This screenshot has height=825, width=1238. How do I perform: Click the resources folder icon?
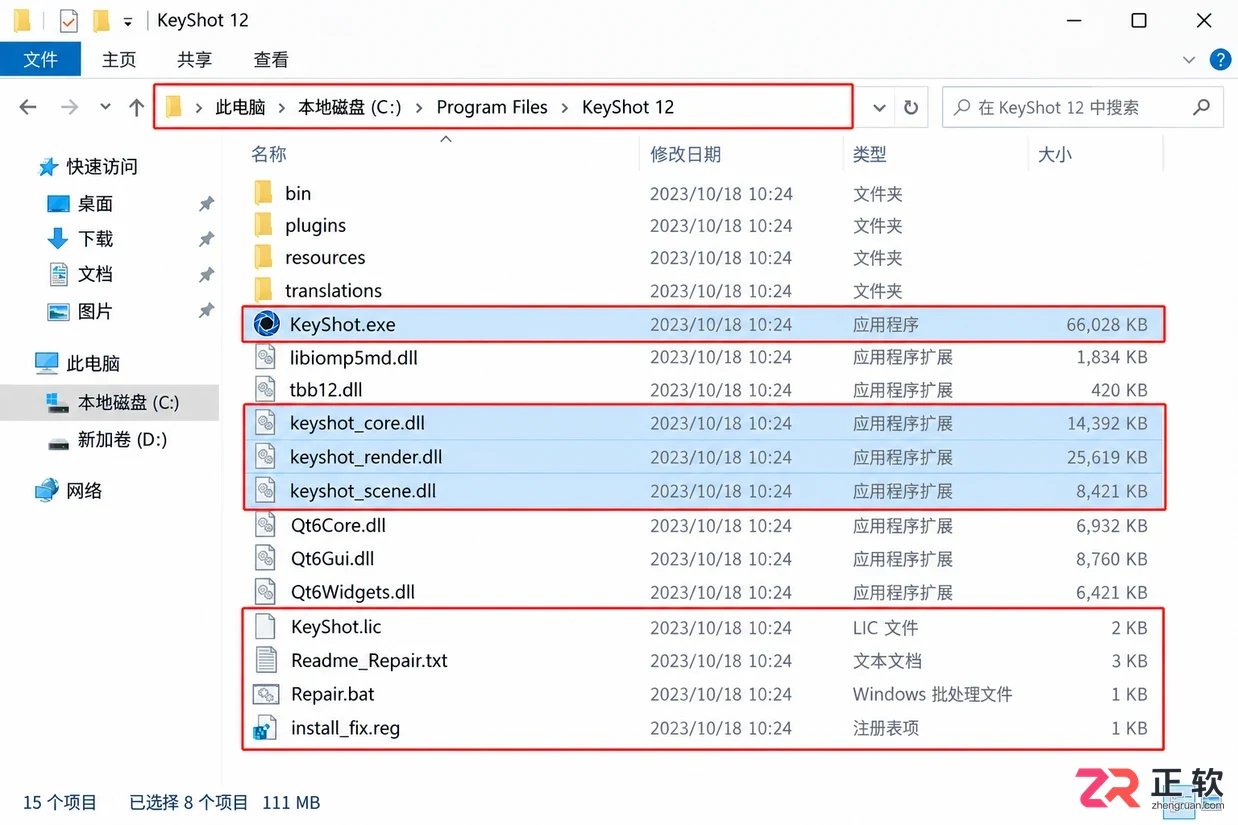(264, 257)
